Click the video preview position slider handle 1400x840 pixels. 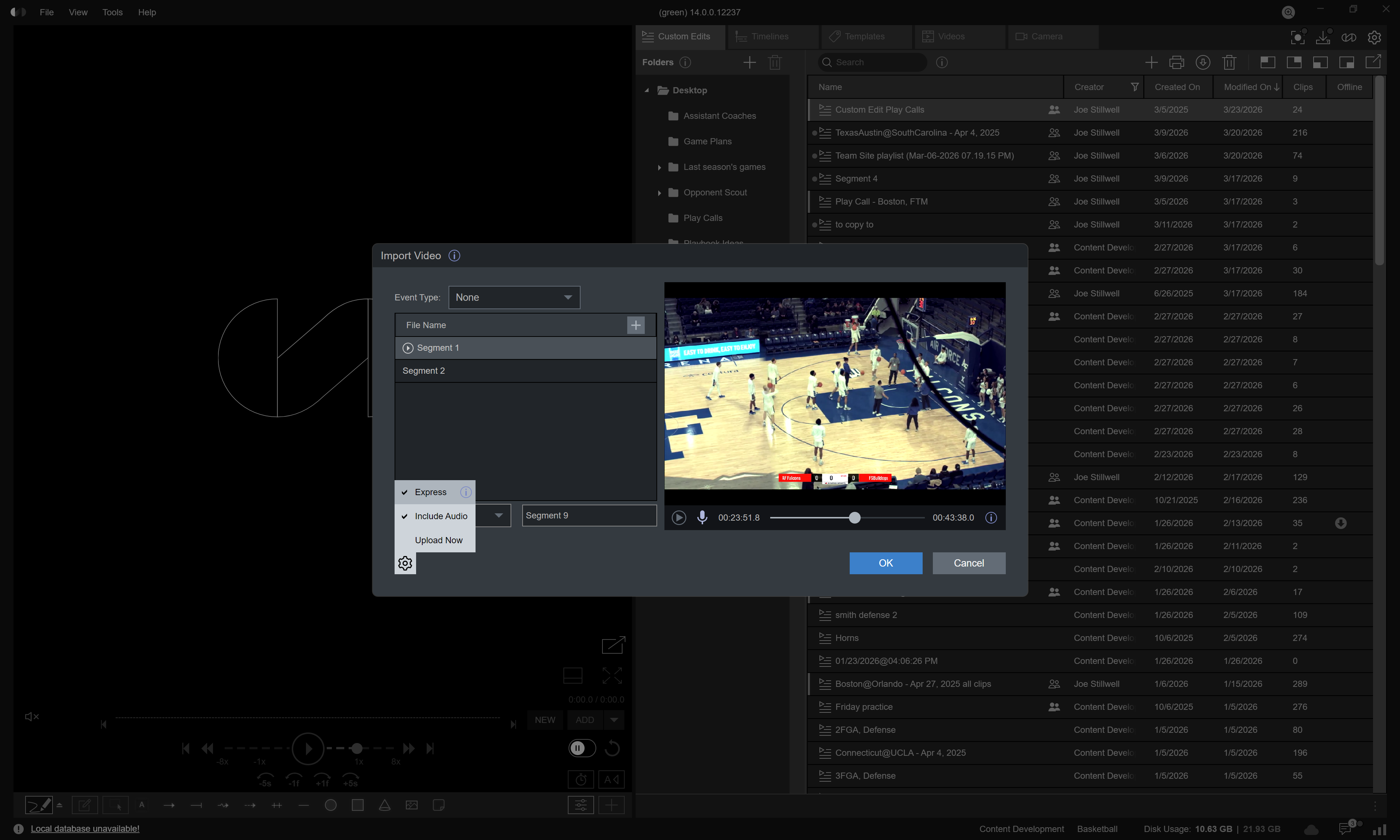[854, 517]
